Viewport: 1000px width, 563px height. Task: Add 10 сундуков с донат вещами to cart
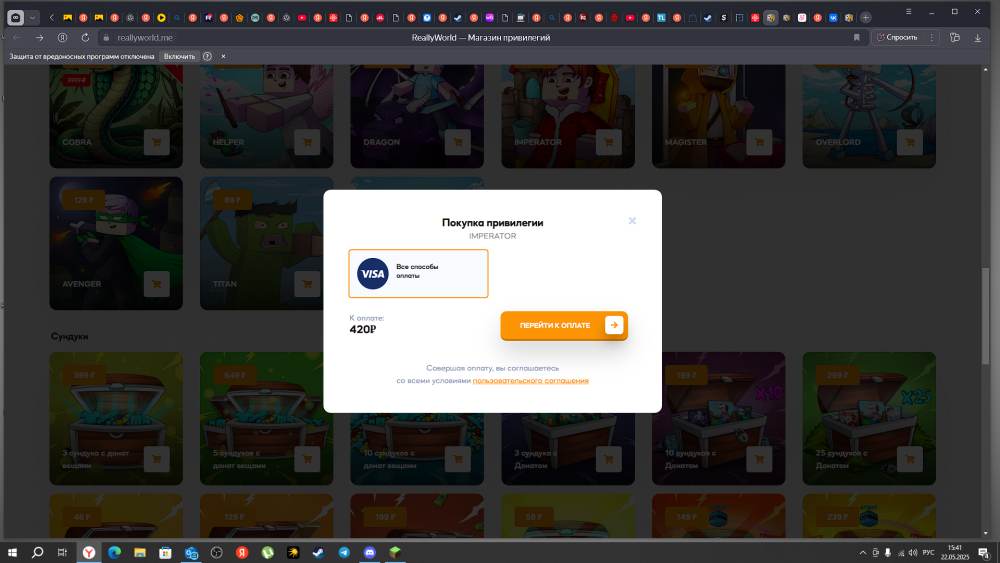457,459
